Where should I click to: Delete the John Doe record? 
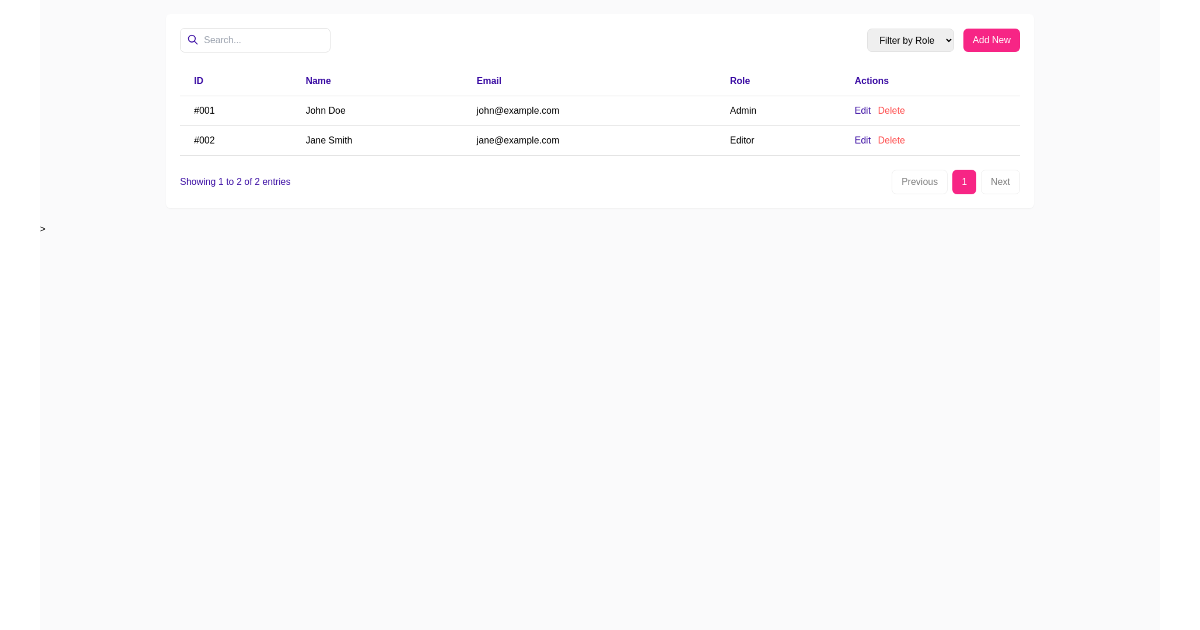[x=891, y=111]
